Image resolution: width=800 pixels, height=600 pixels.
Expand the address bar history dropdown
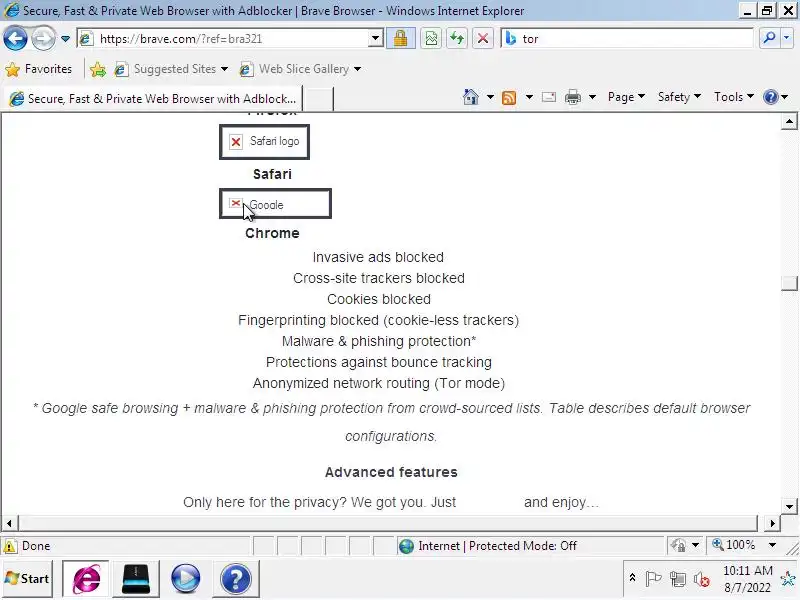coord(376,39)
